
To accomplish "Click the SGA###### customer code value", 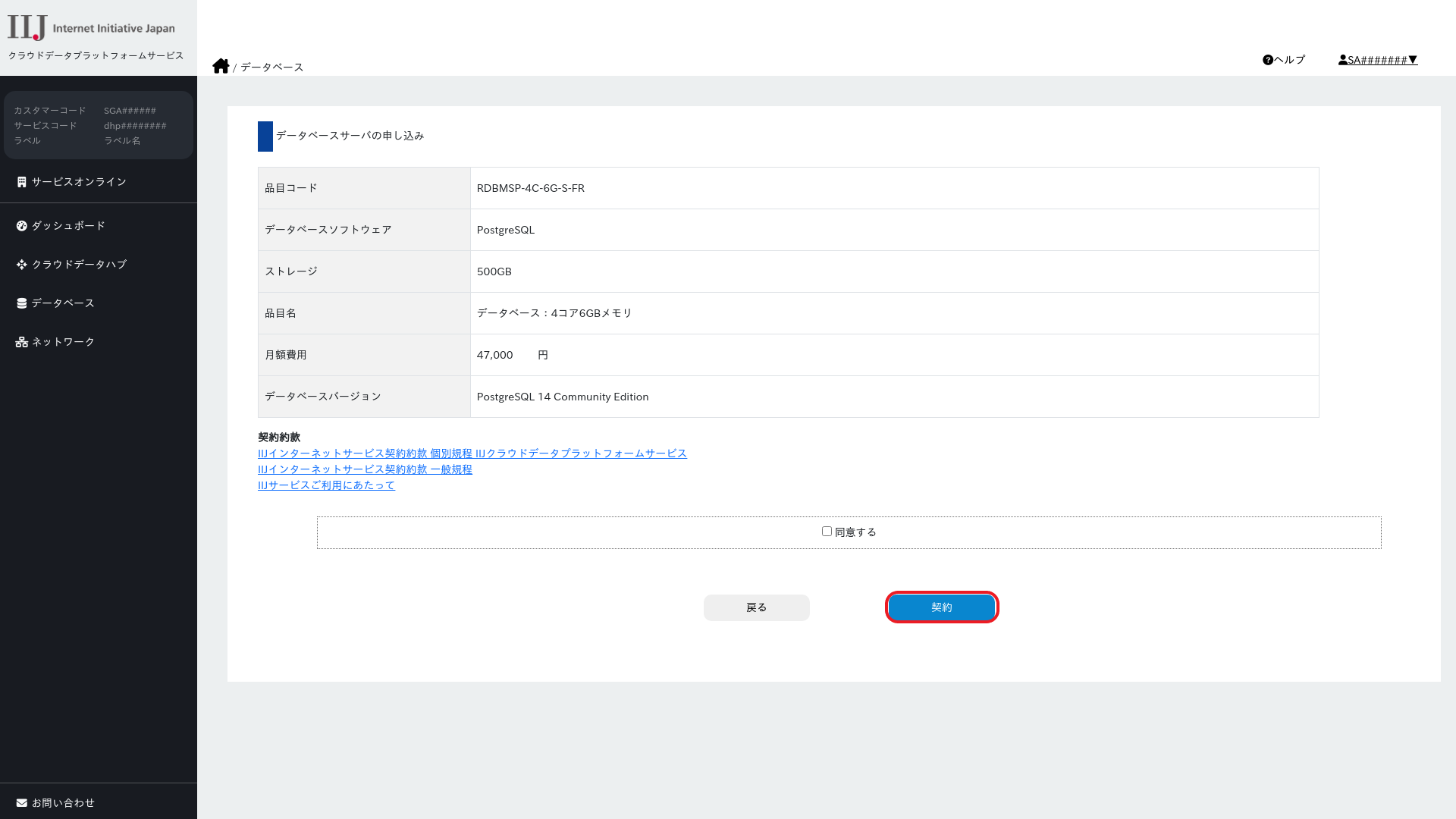I will [130, 111].
